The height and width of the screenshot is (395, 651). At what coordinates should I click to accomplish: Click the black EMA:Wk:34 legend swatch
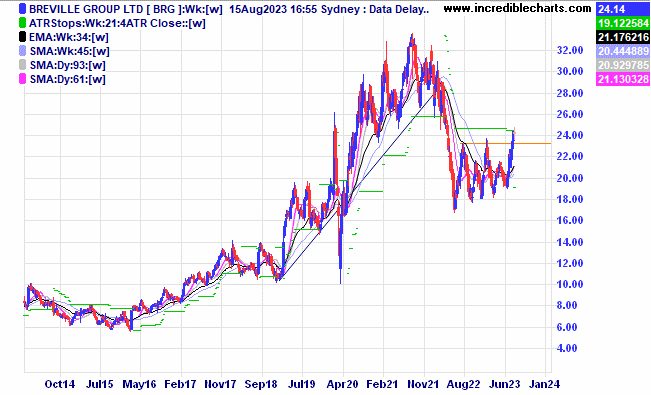pyautogui.click(x=22, y=37)
